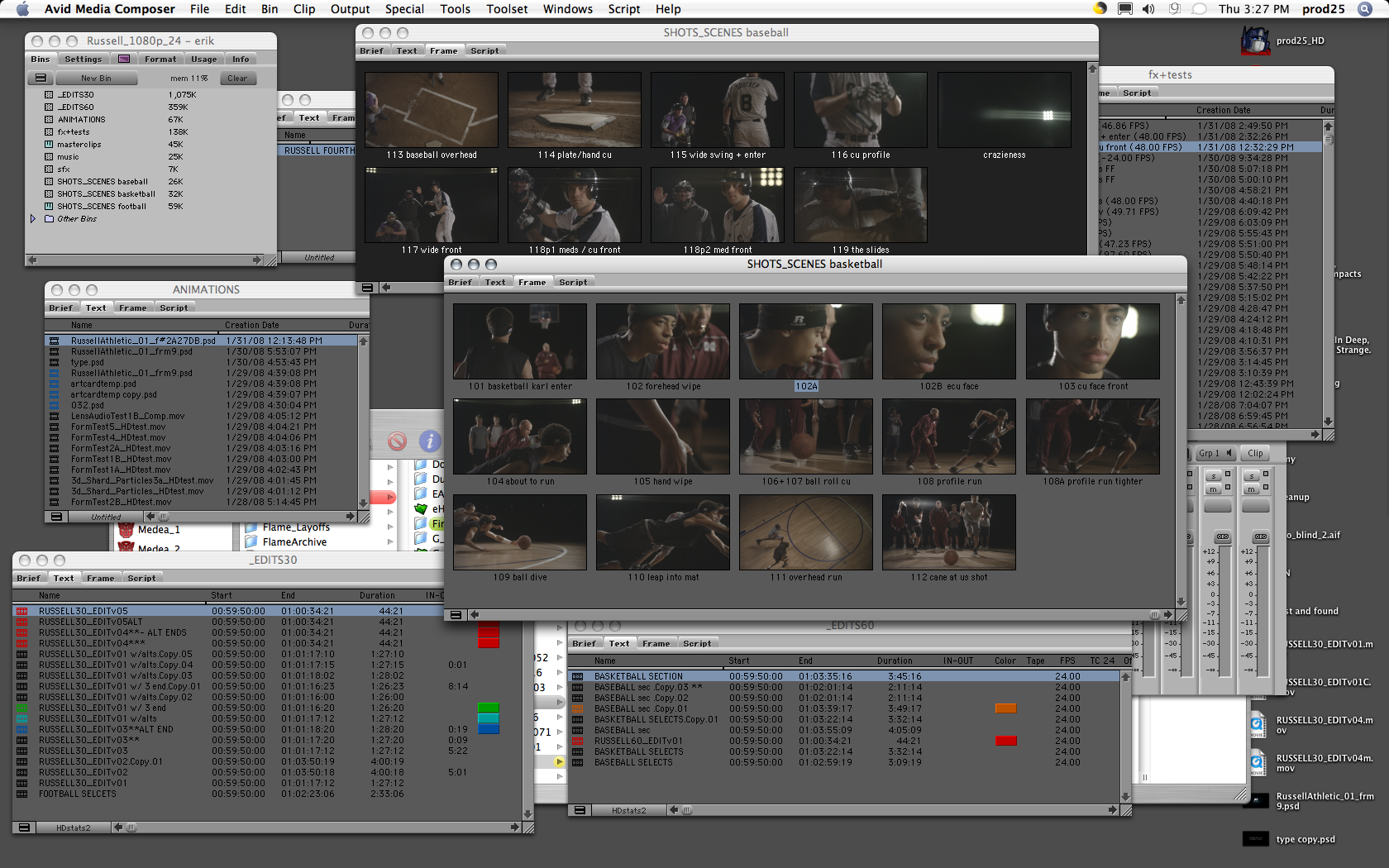Open the Special menu
Viewport: 1389px width, 868px height.
(404, 9)
